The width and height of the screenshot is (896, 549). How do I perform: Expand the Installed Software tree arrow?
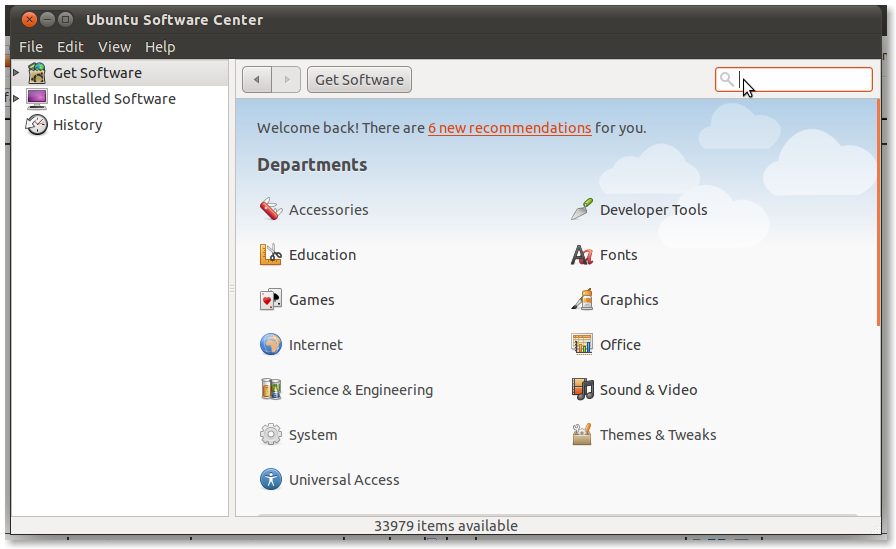[17, 98]
